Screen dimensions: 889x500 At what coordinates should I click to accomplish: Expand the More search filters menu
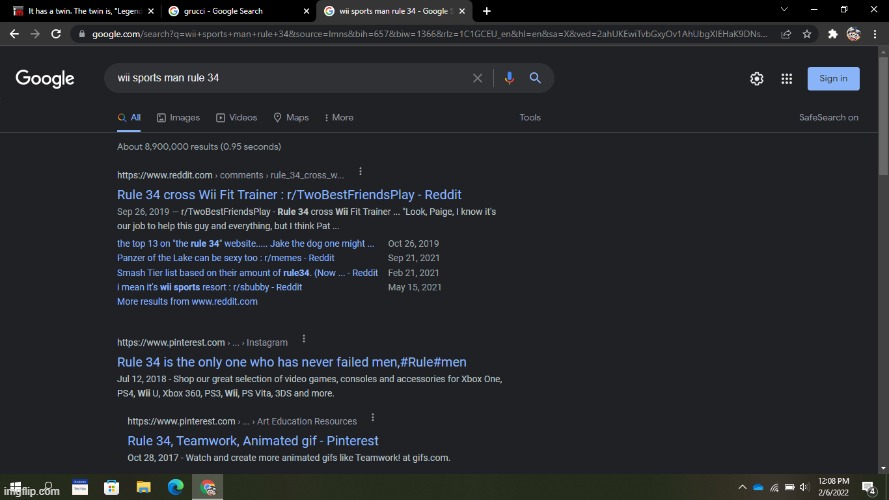coord(338,117)
